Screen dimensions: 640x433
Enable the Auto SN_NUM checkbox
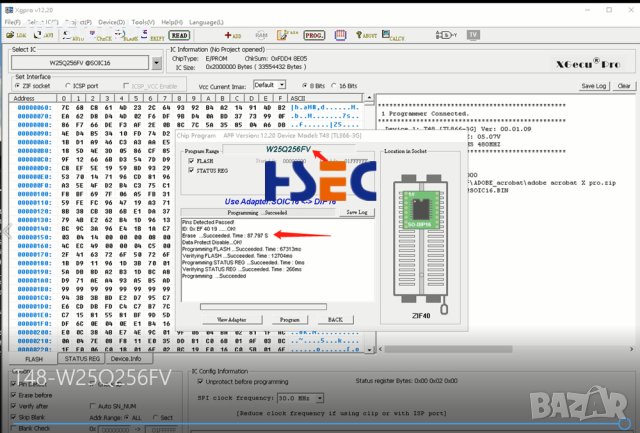pos(93,406)
